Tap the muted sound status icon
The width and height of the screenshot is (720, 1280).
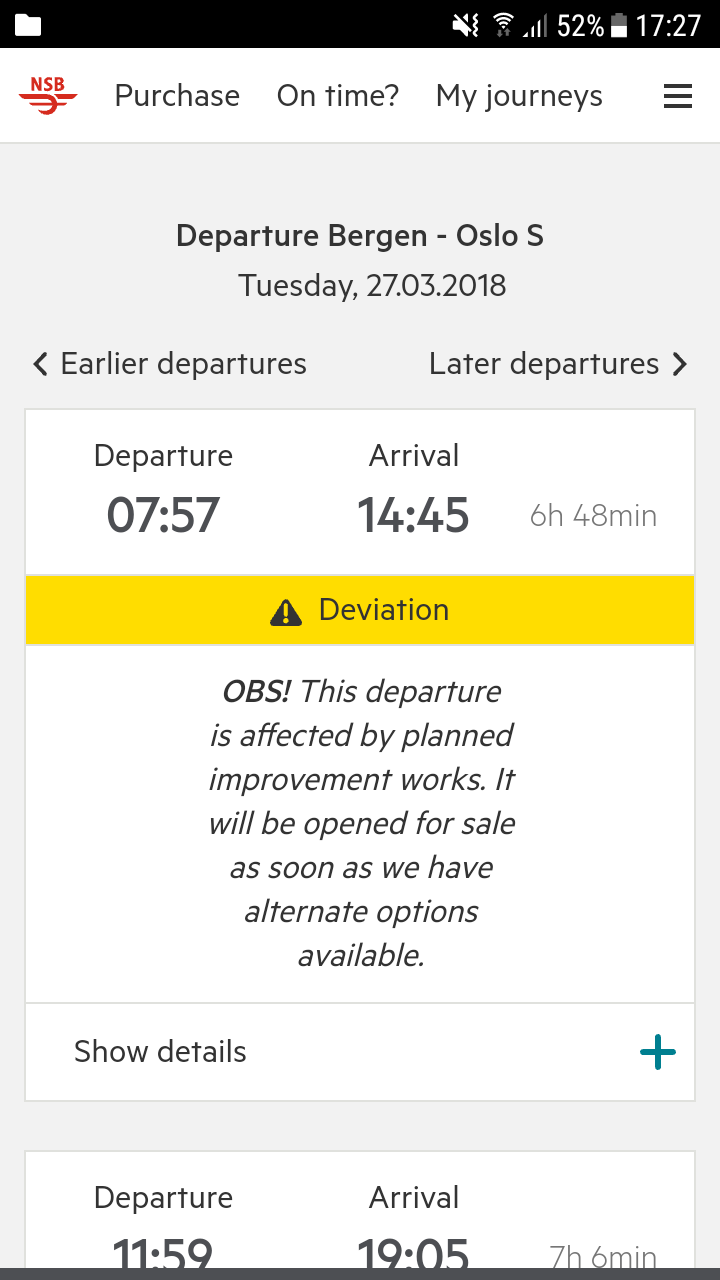(x=466, y=25)
